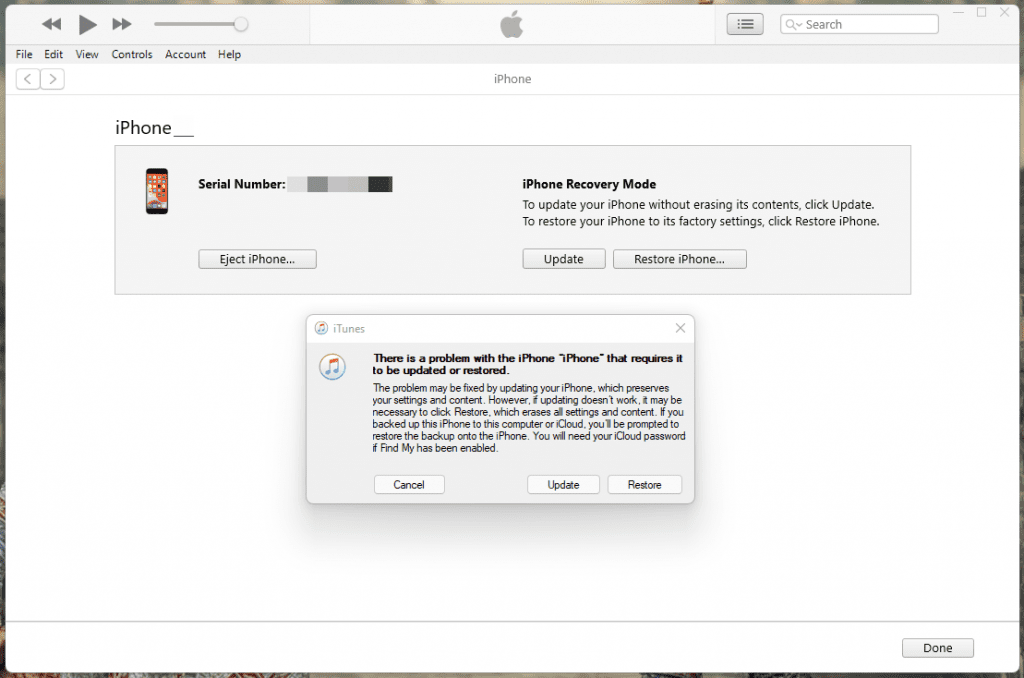Click the Done button

[x=937, y=648]
